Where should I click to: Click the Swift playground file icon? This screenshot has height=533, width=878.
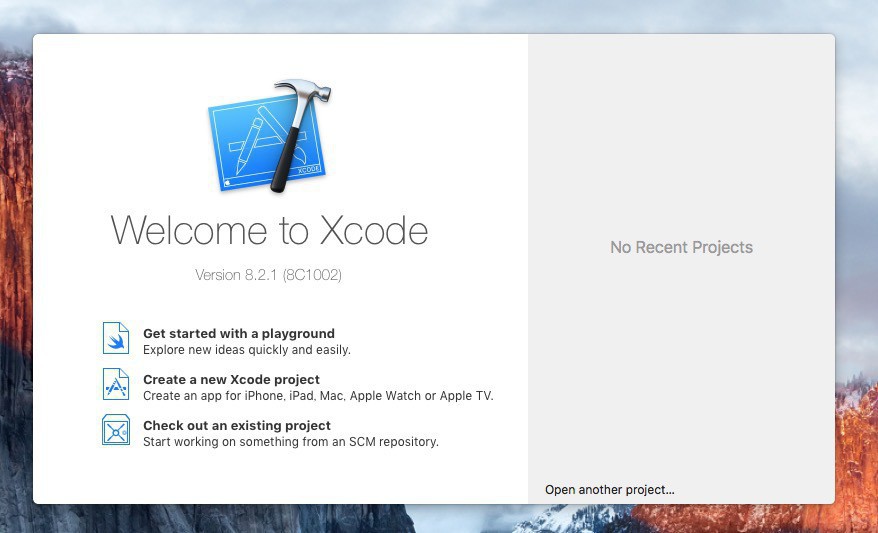116,338
